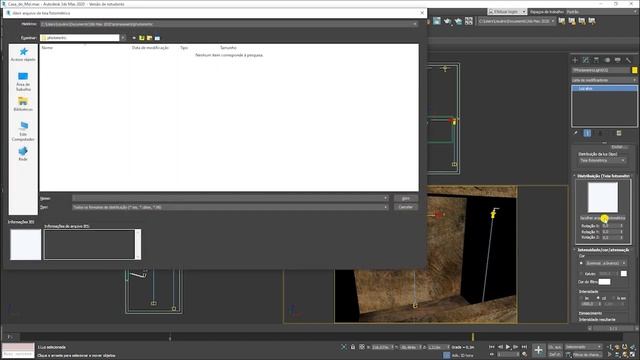640x360 pixels.
Task: Click the yellow object color swatch
Action: [x=635, y=70]
